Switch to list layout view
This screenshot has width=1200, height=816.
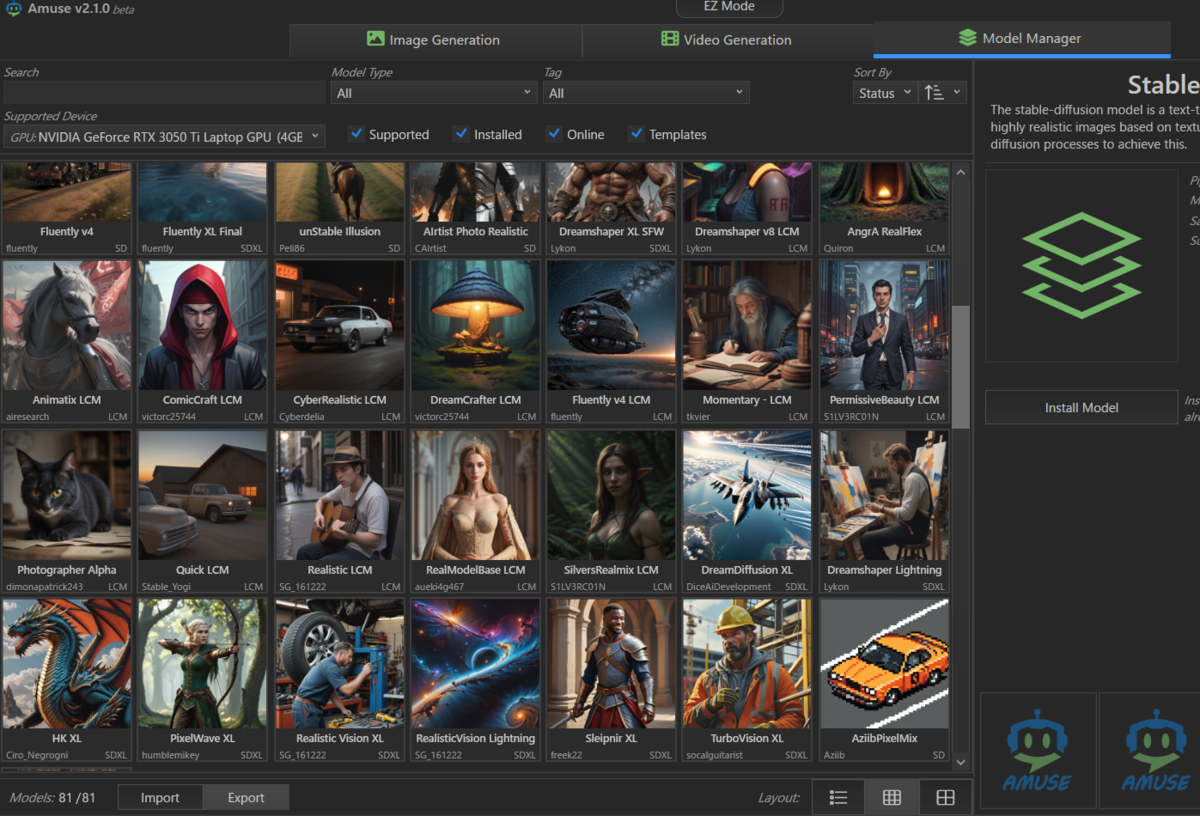(x=838, y=797)
